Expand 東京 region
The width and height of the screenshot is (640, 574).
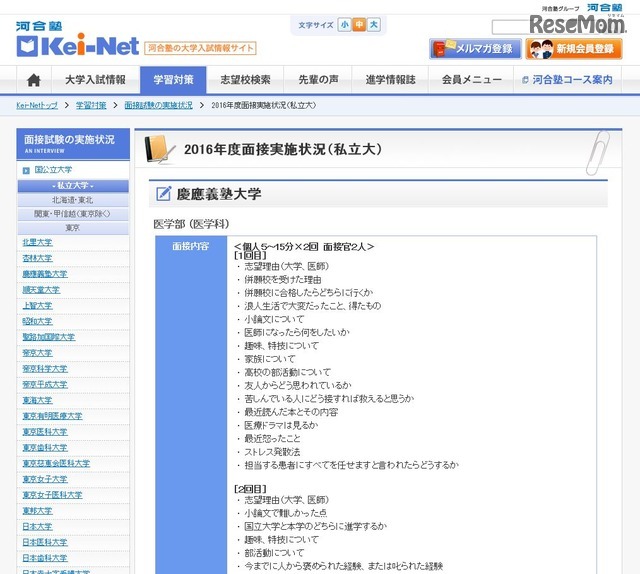73,228
